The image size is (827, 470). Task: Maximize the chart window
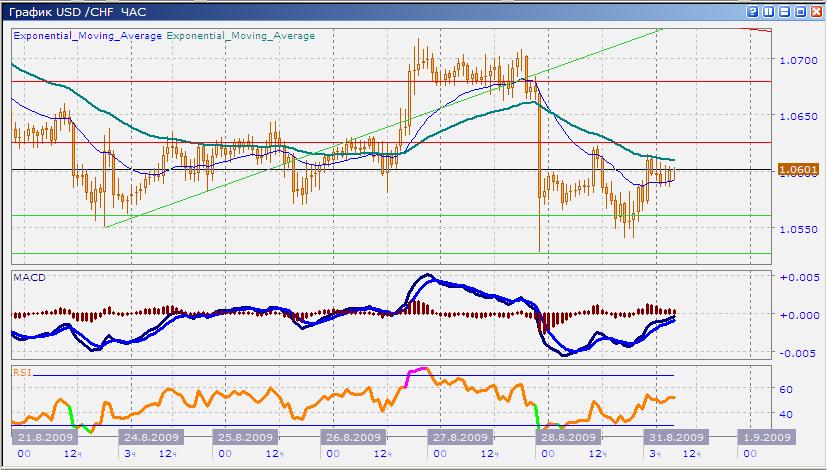pyautogui.click(x=800, y=12)
